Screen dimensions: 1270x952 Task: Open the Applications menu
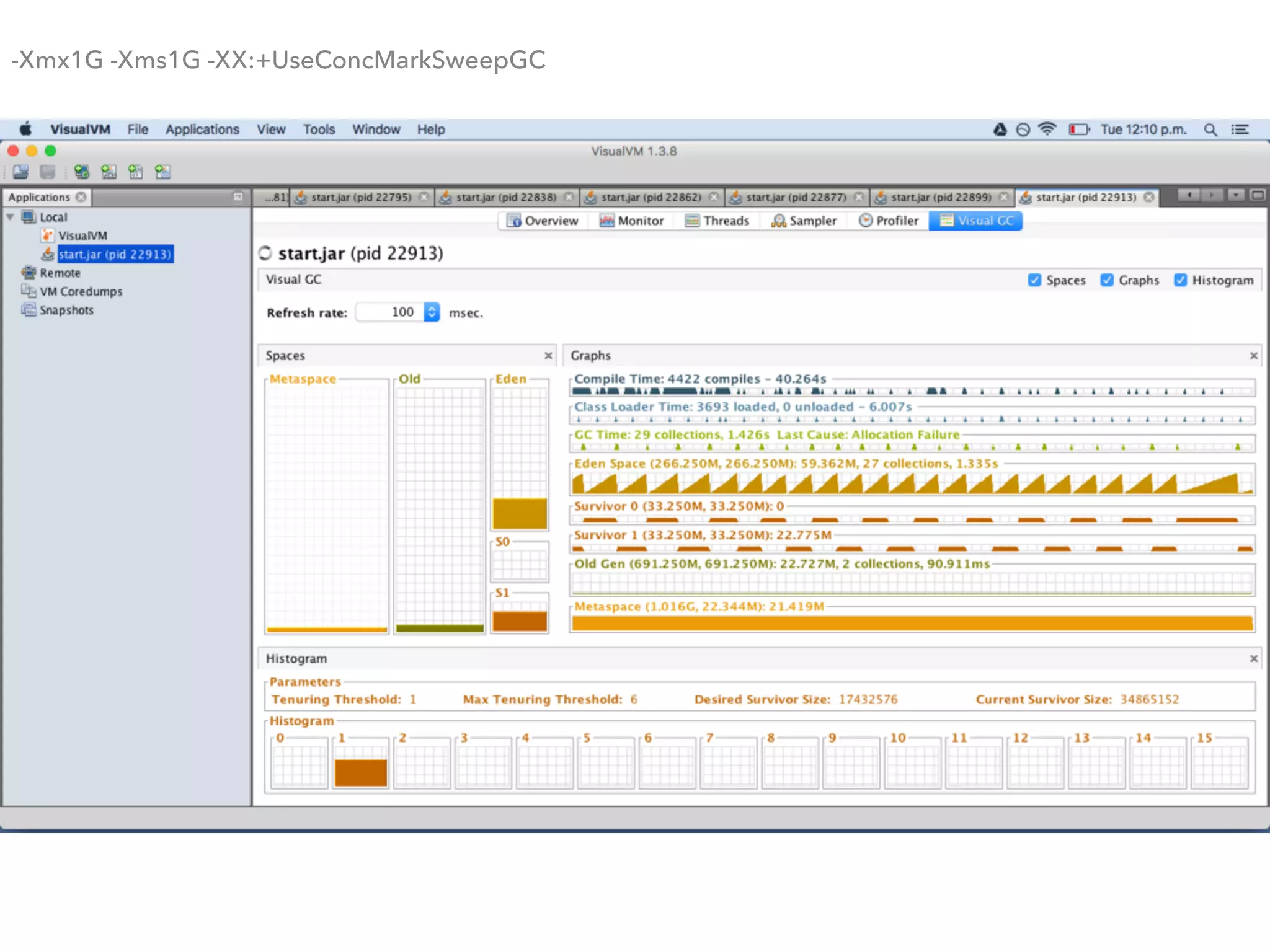[x=202, y=130]
